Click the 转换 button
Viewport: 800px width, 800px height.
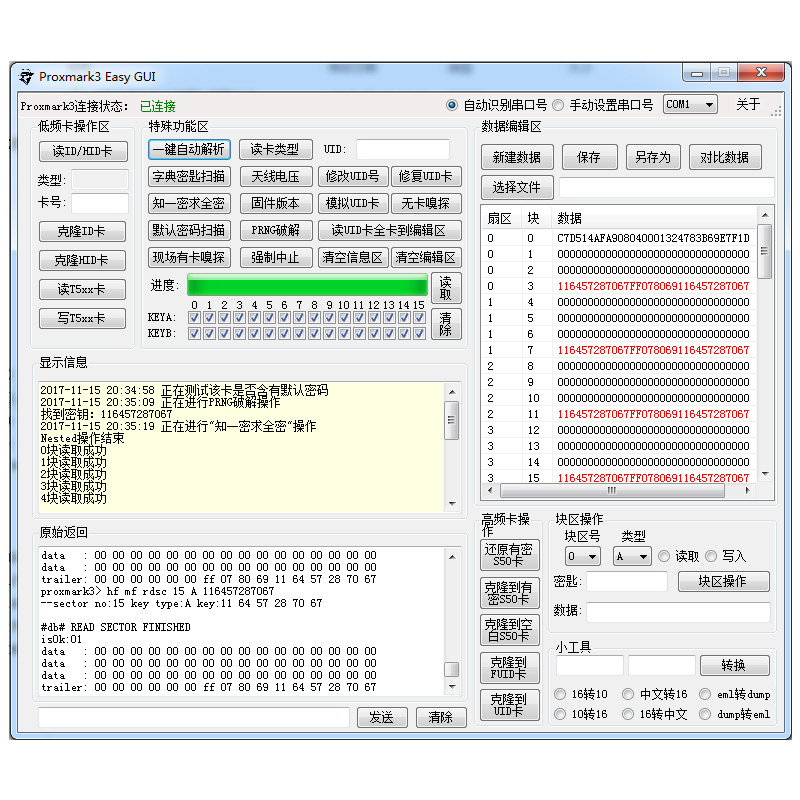(734, 665)
